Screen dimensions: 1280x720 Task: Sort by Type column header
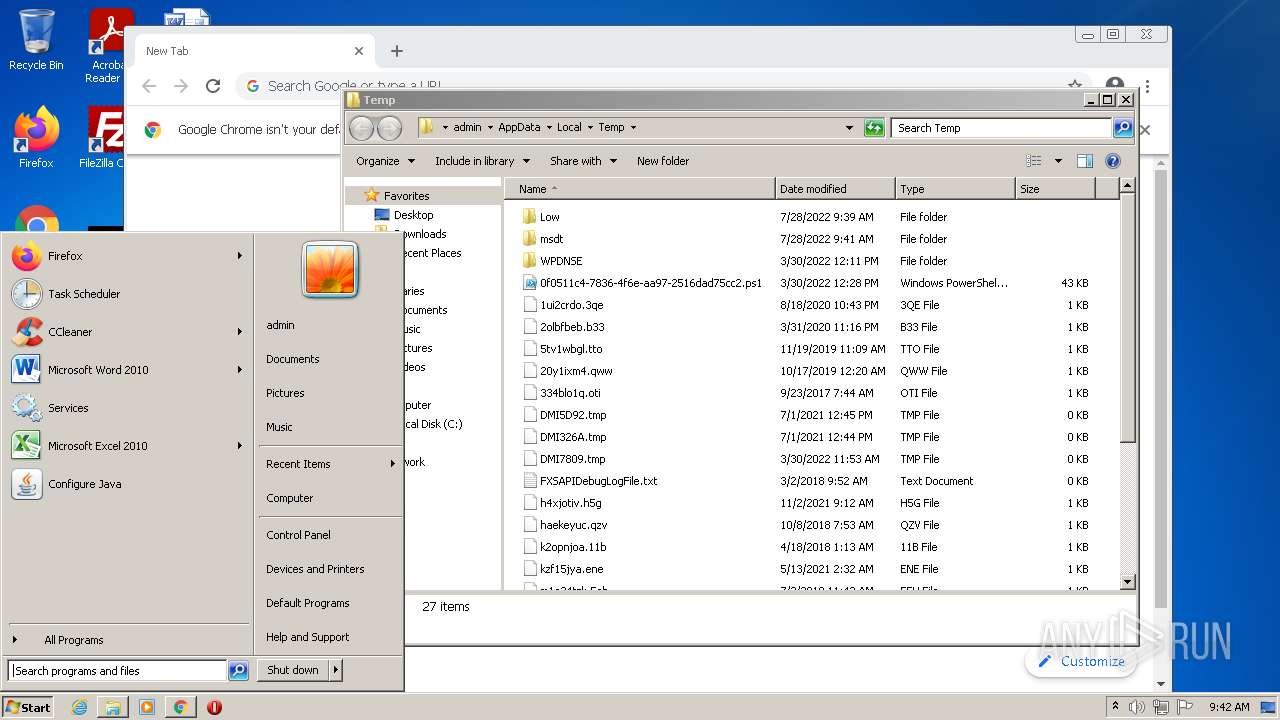point(955,189)
